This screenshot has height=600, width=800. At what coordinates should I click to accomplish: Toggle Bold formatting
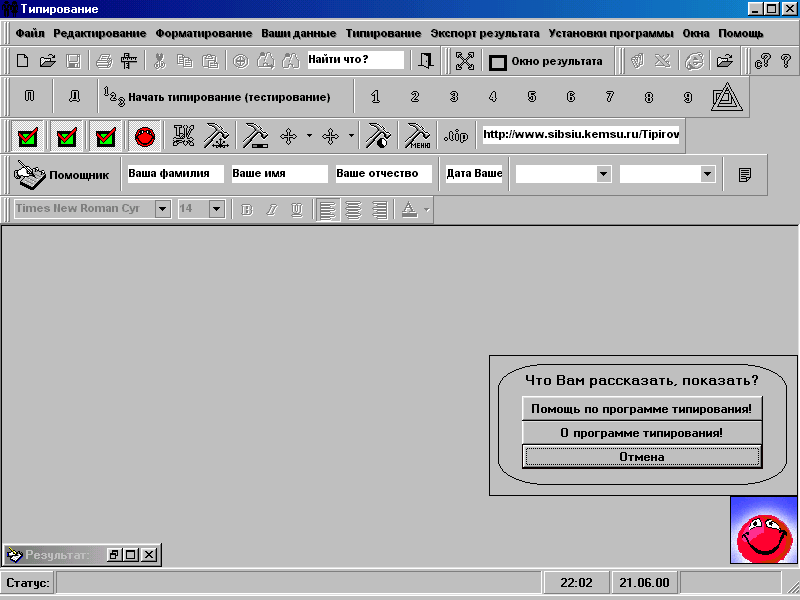coord(247,210)
